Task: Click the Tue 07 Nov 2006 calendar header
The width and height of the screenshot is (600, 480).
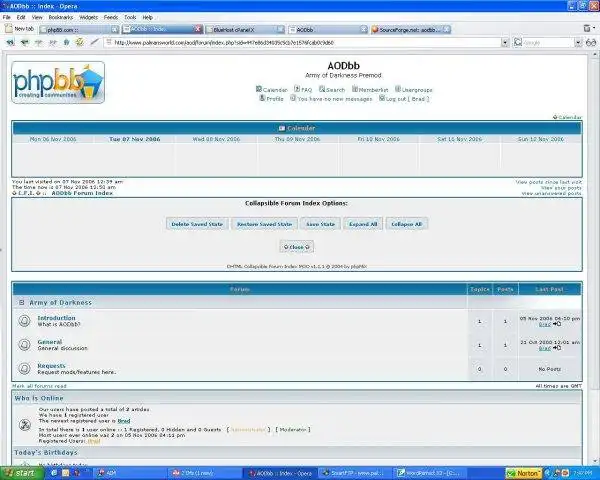Action: point(134,139)
